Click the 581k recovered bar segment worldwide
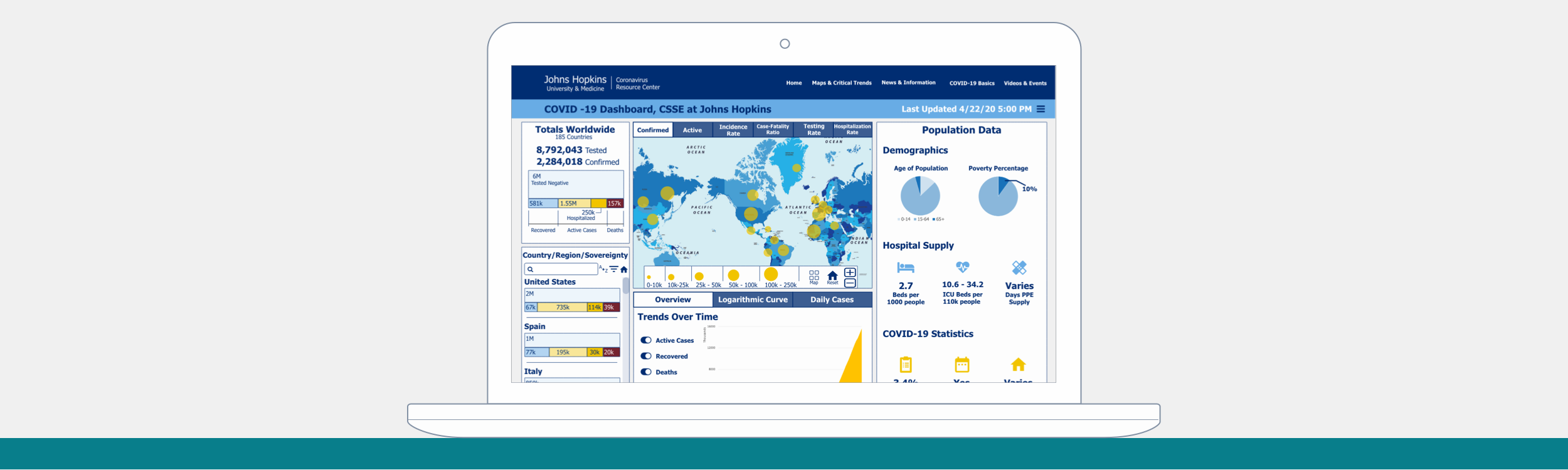1568x470 pixels. (x=543, y=203)
